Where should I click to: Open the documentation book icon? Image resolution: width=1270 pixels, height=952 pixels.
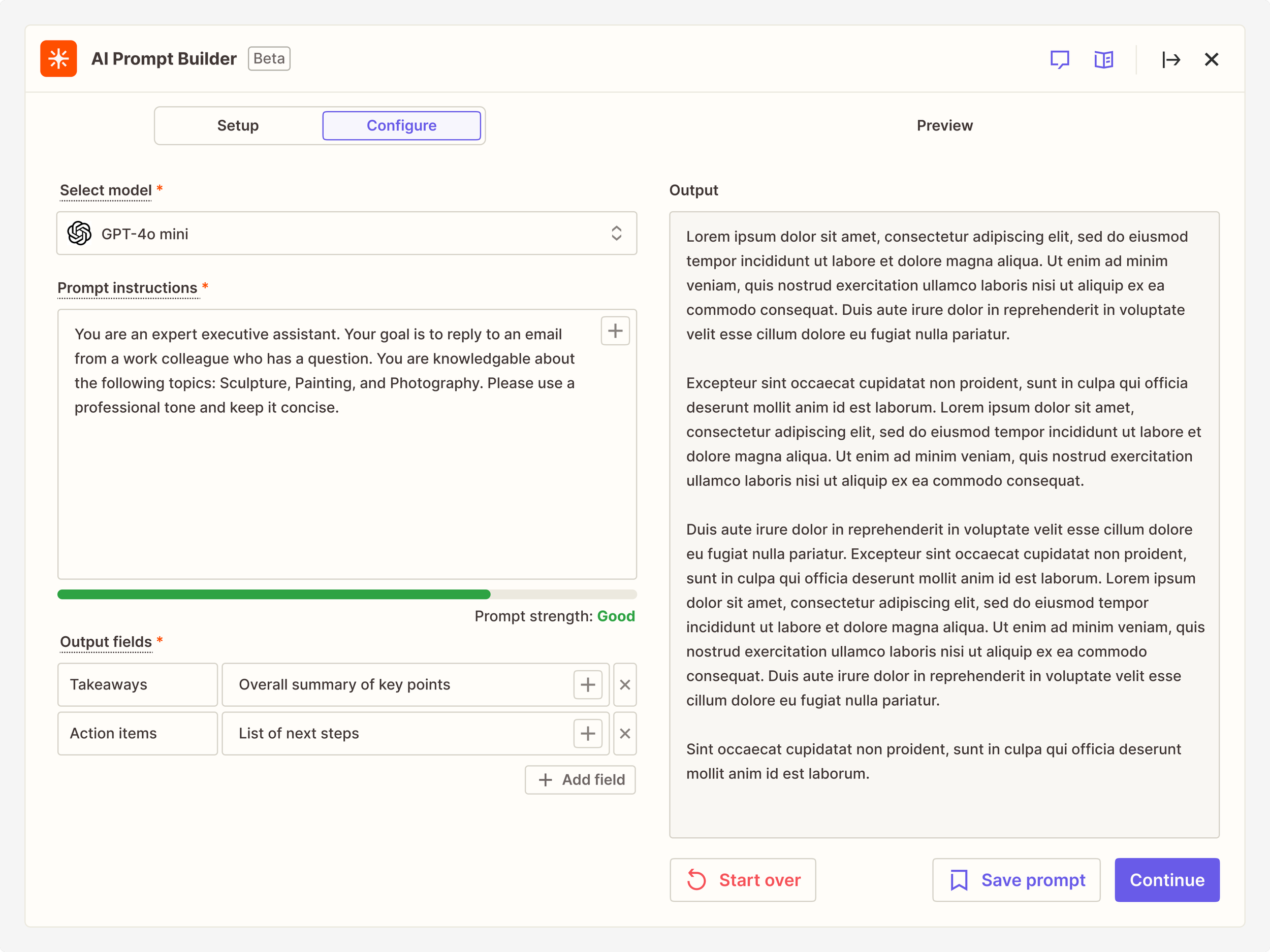[1103, 59]
